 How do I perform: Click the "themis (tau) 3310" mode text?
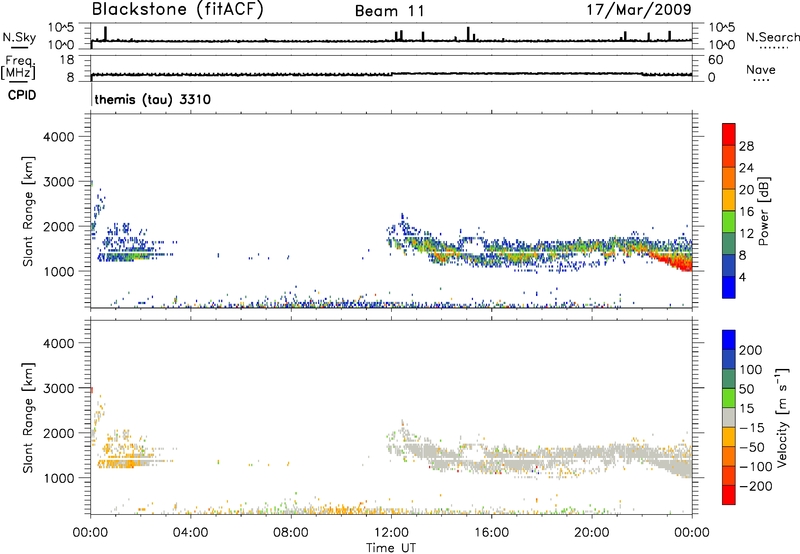(153, 99)
